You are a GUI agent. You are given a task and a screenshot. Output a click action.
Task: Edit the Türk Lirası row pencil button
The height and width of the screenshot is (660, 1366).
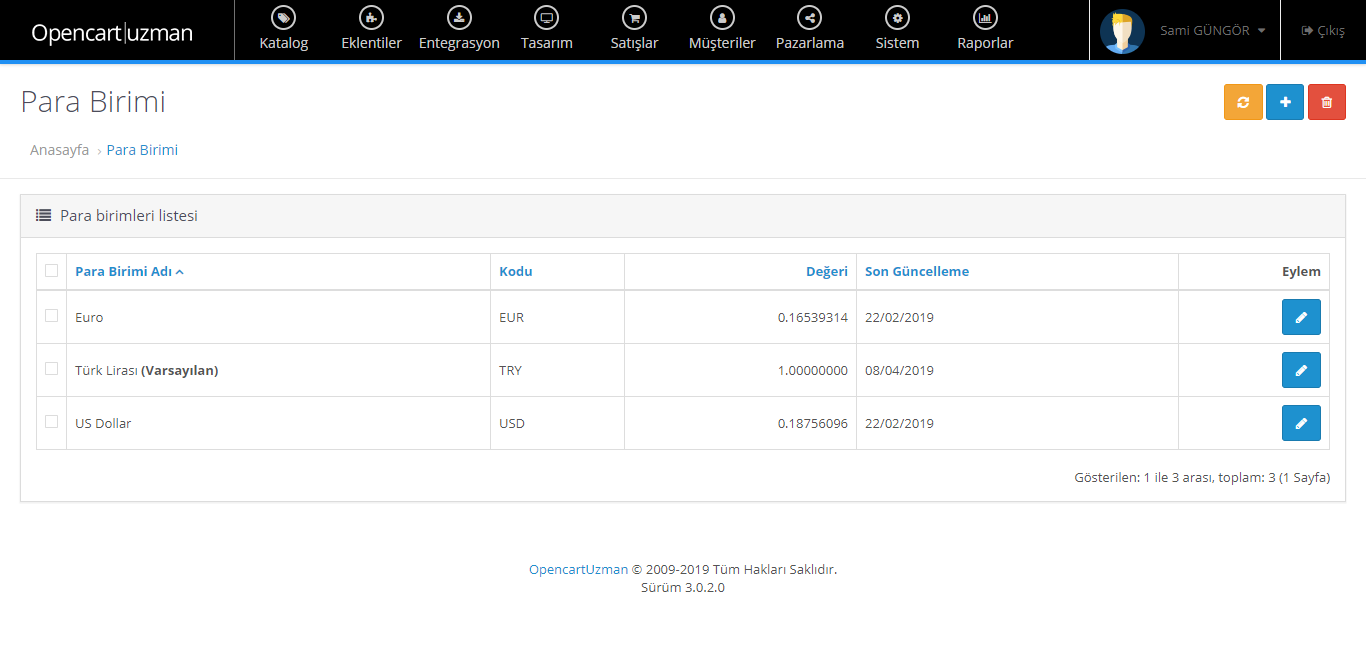[x=1300, y=370]
